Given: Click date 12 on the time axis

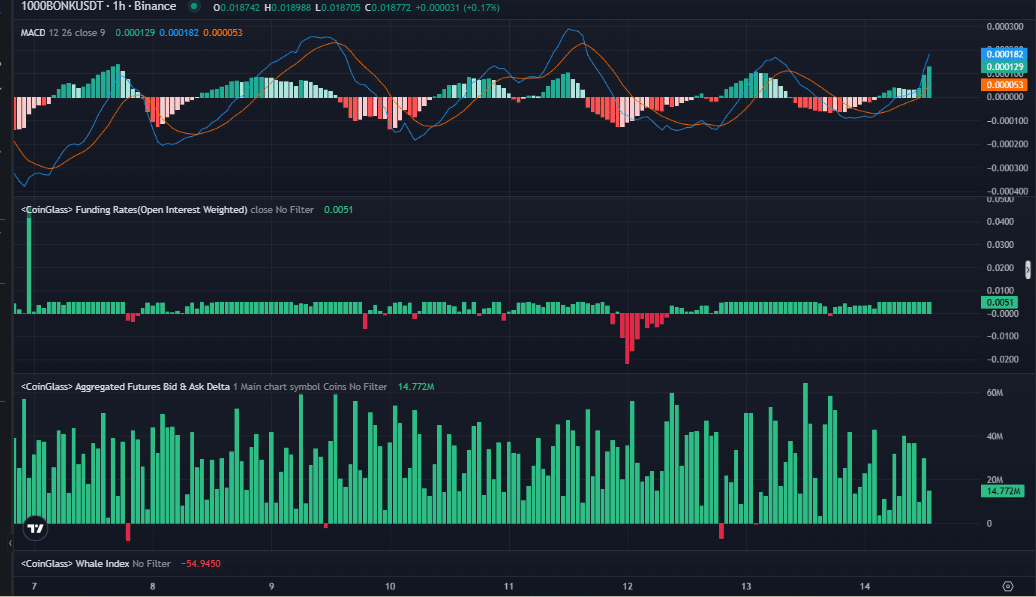Looking at the screenshot, I should [628, 586].
